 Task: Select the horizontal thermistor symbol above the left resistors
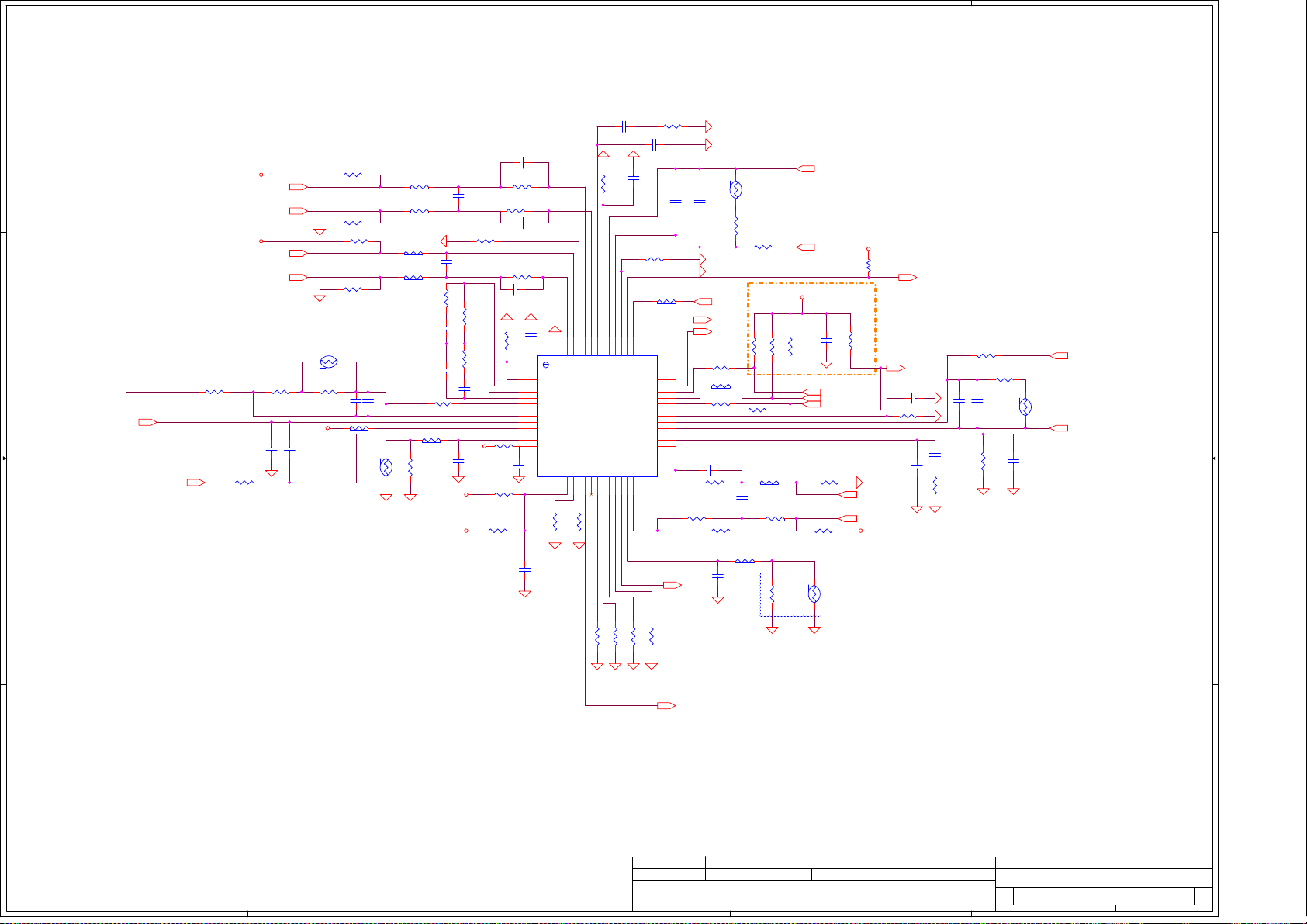pos(328,362)
